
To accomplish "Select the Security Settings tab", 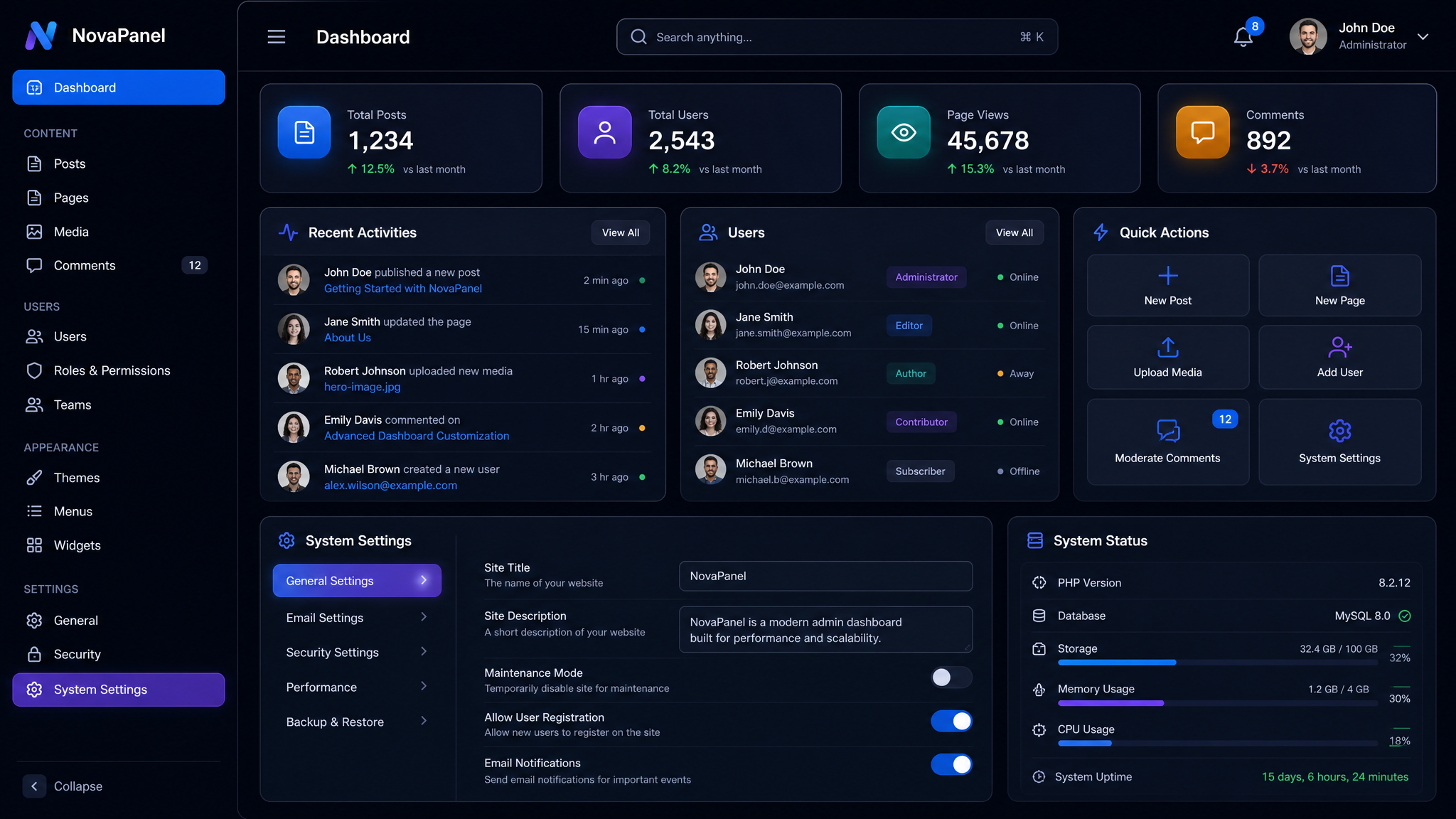I will click(x=357, y=652).
